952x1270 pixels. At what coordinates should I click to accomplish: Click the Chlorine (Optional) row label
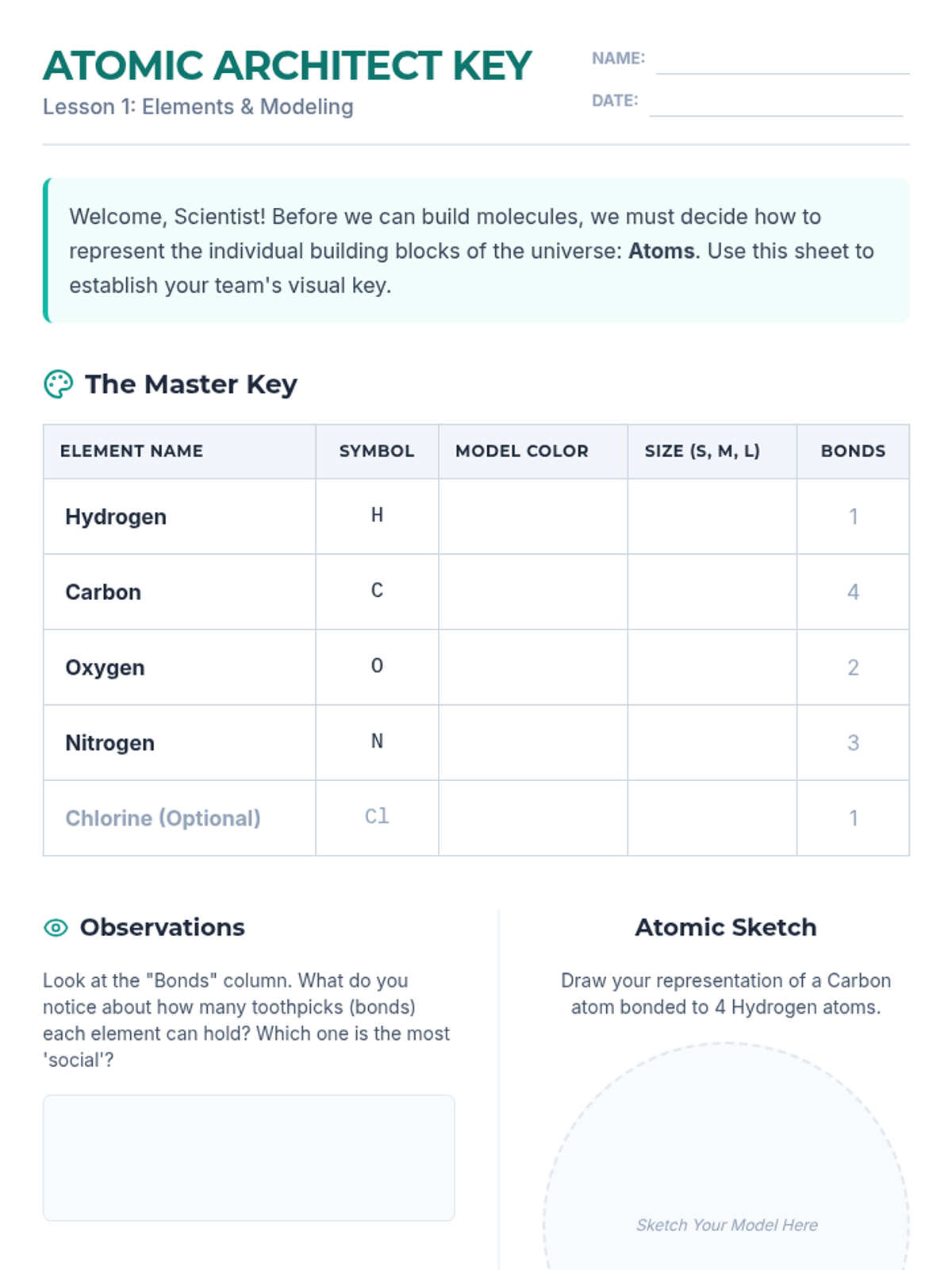[x=163, y=818]
